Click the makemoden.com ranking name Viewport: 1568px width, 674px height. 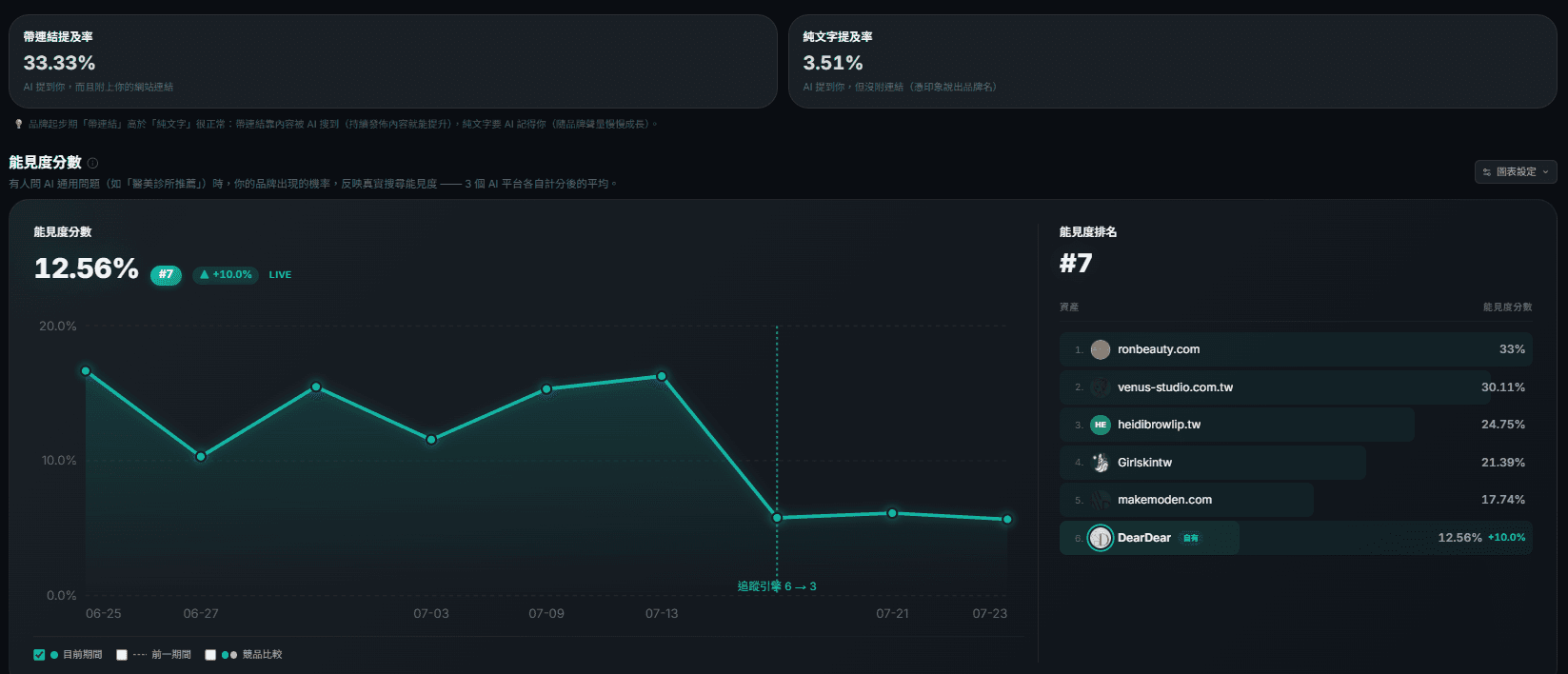pyautogui.click(x=1164, y=500)
